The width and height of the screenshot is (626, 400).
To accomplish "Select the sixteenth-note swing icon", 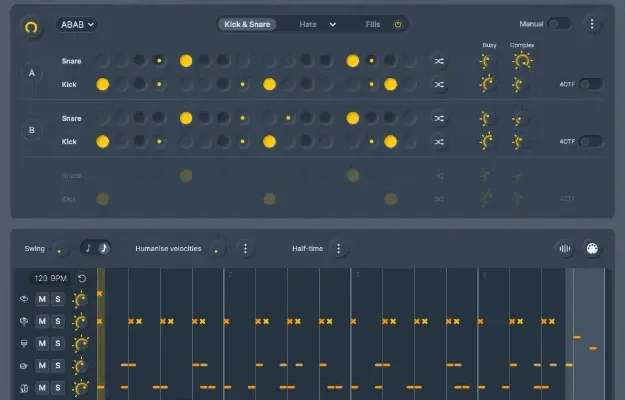I will click(104, 248).
